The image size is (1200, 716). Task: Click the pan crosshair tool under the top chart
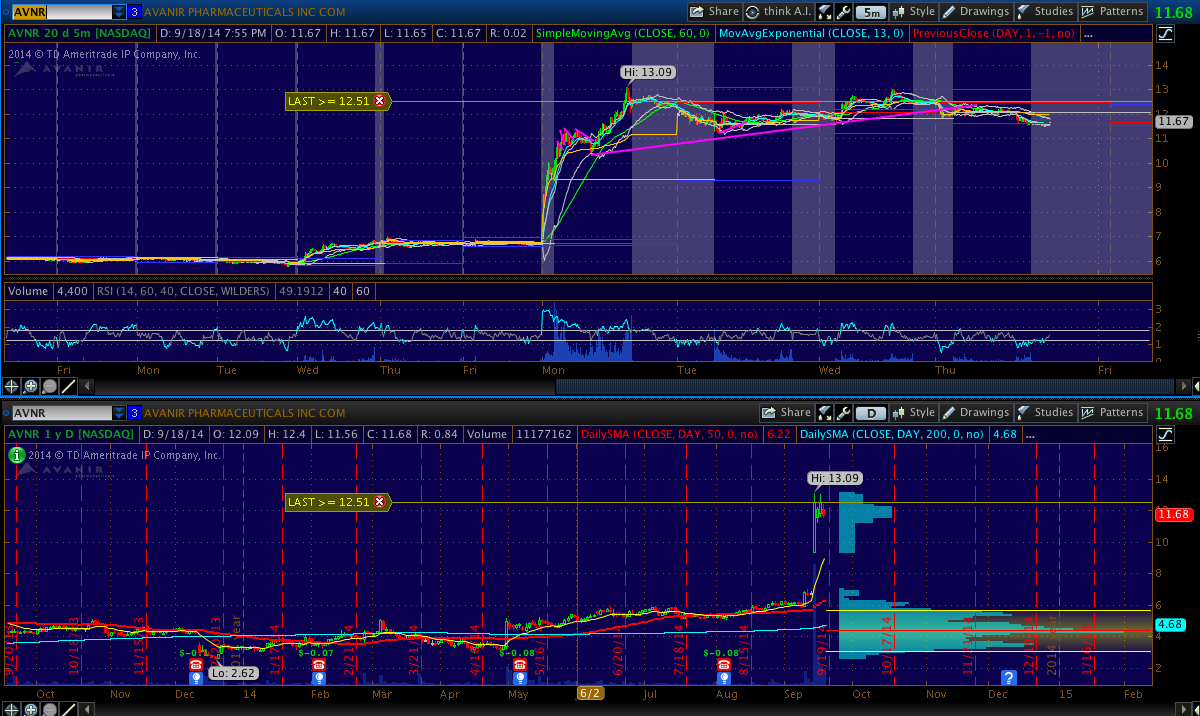[12, 386]
